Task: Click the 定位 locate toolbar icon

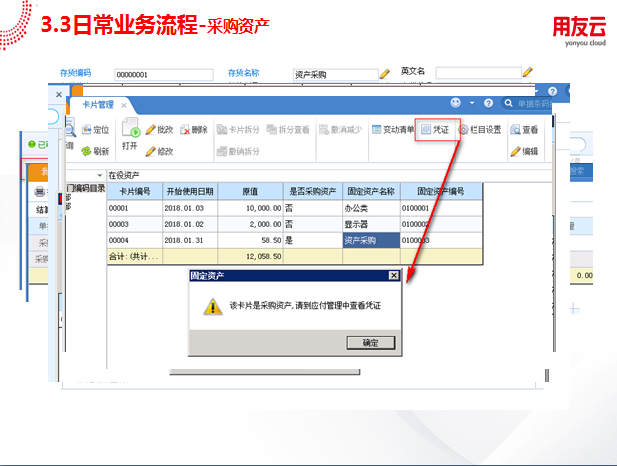Action: (x=87, y=129)
